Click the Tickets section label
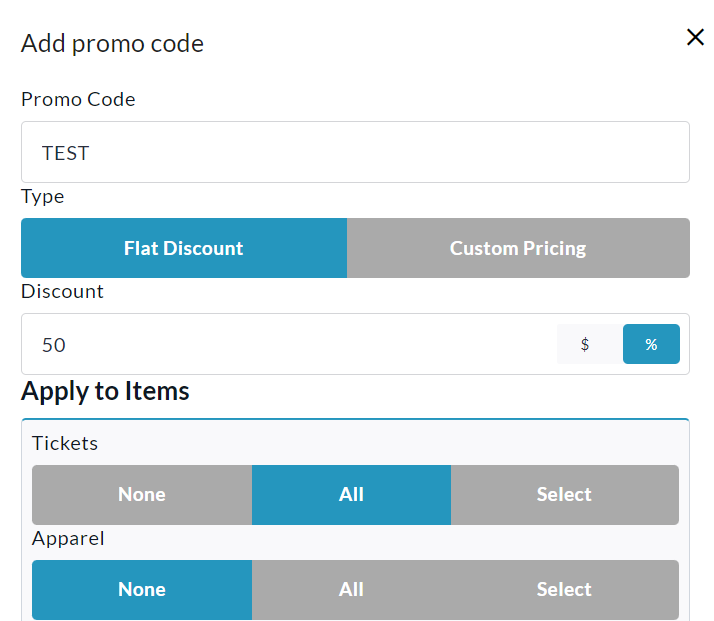This screenshot has width=714, height=621. pos(65,443)
